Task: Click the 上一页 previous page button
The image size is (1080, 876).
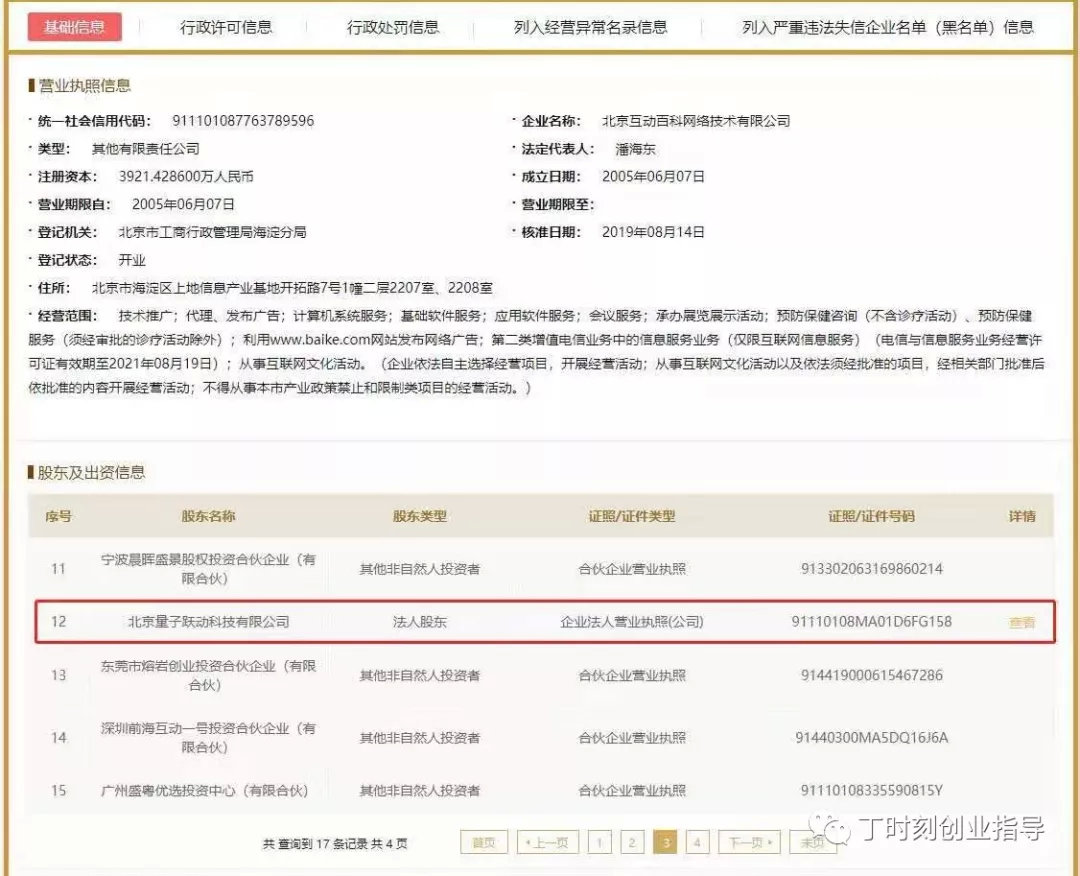Action: (547, 842)
